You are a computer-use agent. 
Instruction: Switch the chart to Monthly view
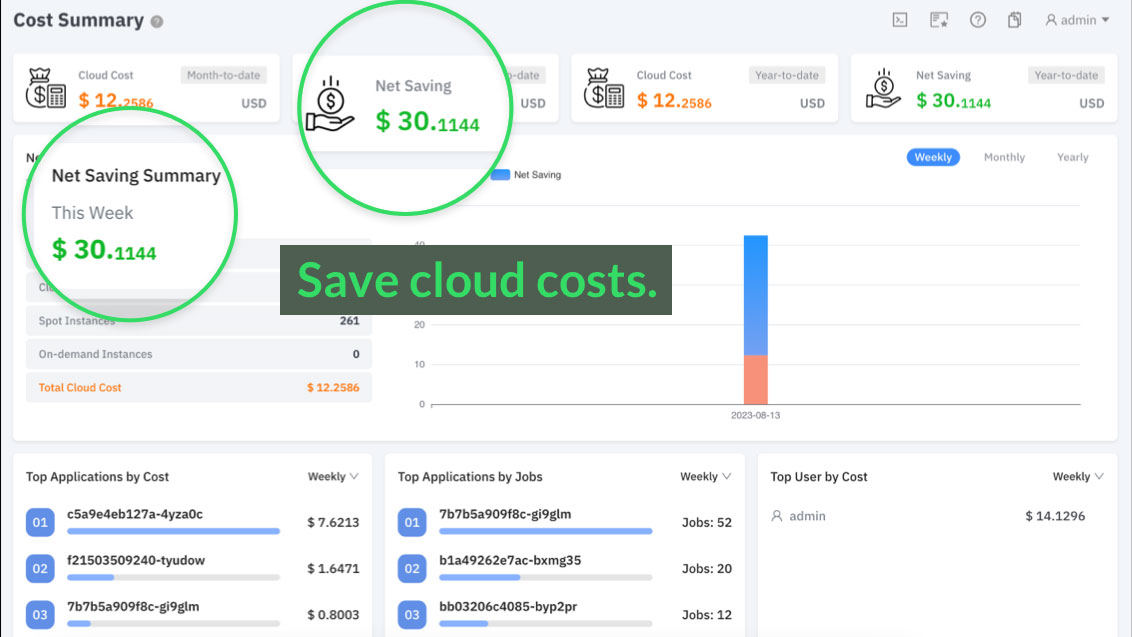(1004, 157)
